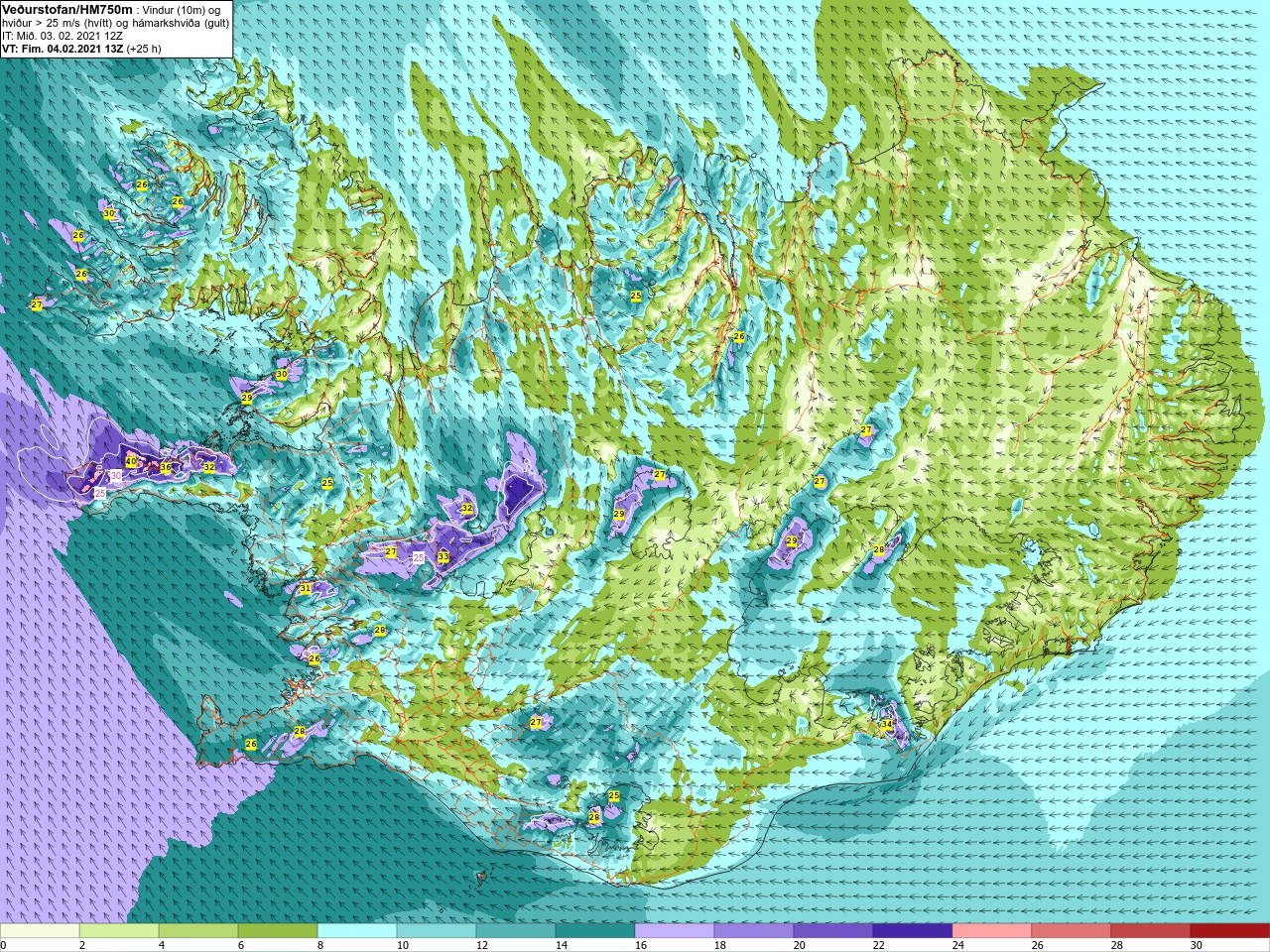
Task: Choose the 28–30 m/s red swatch
Action: click(1151, 931)
